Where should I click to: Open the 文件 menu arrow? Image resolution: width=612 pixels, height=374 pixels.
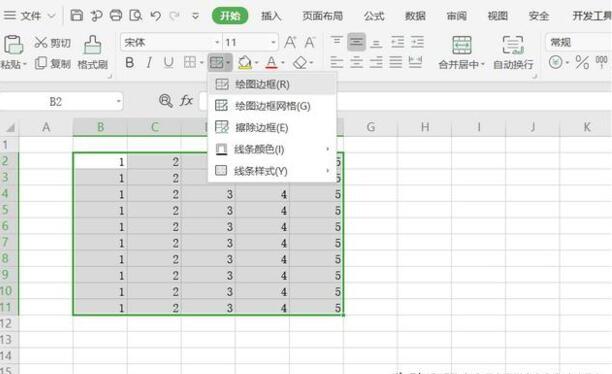[x=51, y=16]
